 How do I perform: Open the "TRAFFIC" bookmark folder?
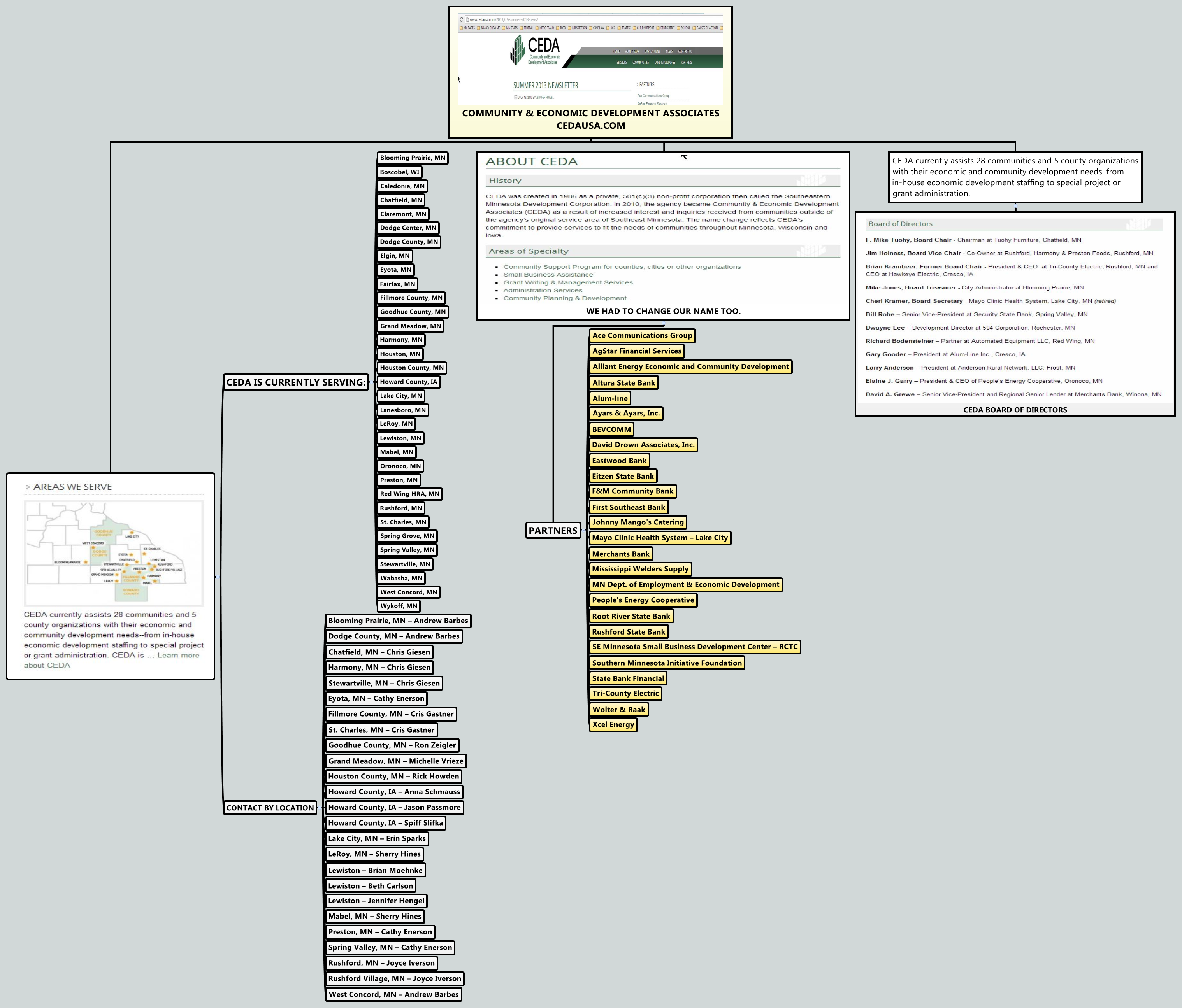tap(626, 27)
